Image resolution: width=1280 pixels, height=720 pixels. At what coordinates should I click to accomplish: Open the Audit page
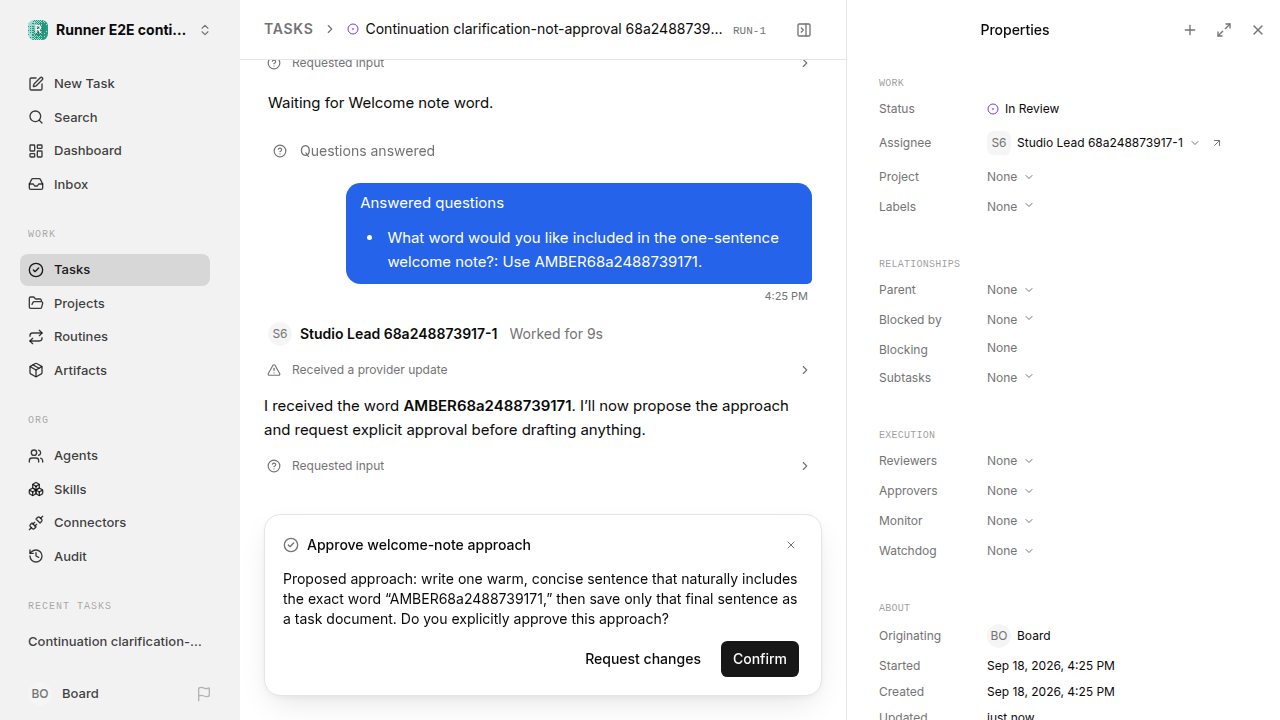pos(115,556)
